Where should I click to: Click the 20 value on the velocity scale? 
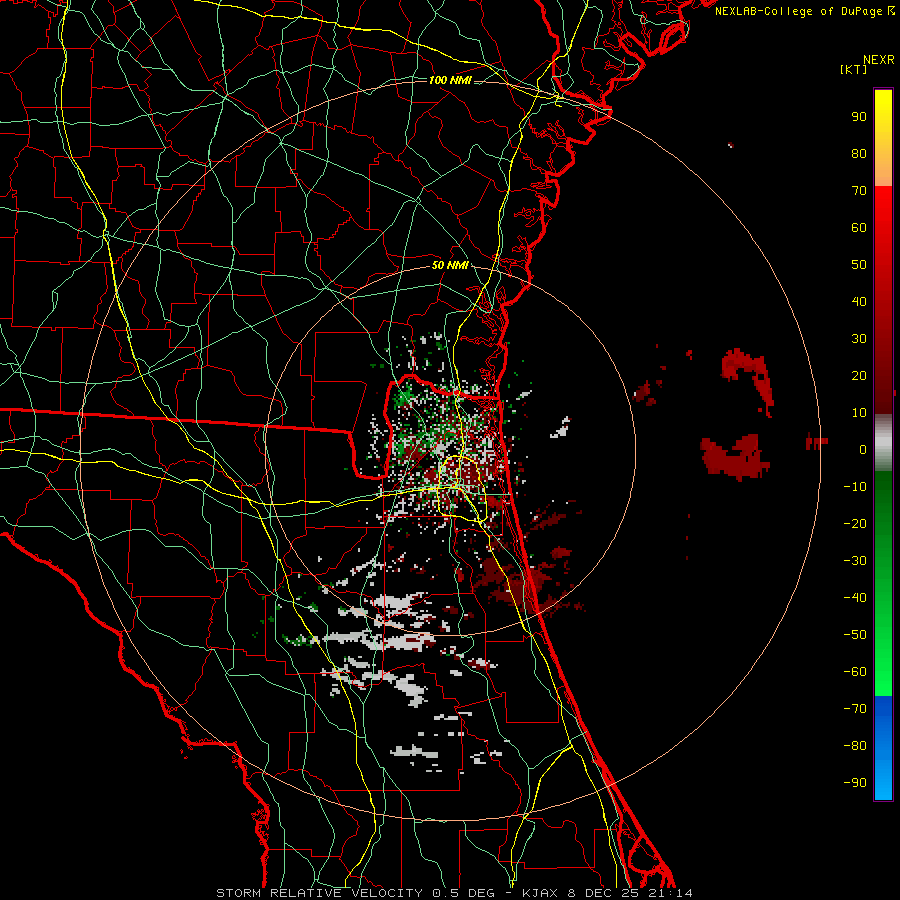point(859,376)
